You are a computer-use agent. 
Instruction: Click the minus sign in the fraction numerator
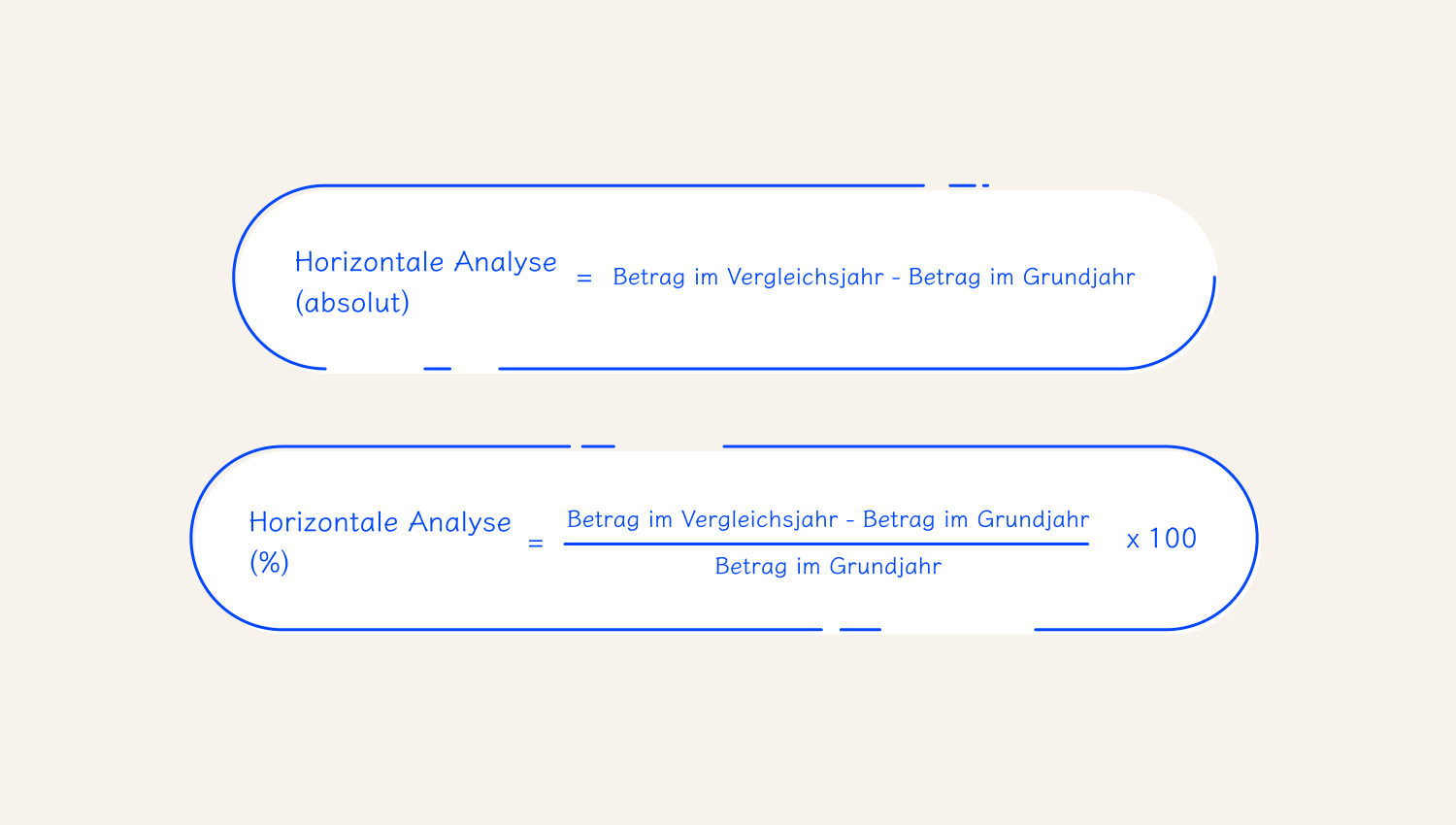(851, 522)
